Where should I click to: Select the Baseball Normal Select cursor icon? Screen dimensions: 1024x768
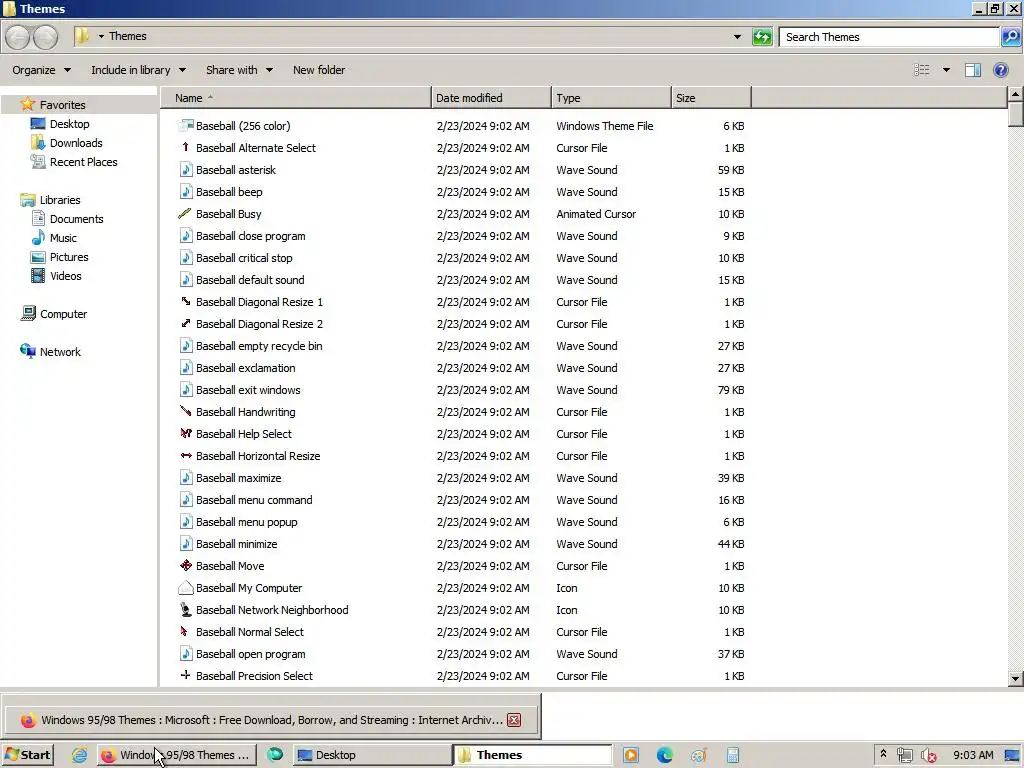(185, 632)
